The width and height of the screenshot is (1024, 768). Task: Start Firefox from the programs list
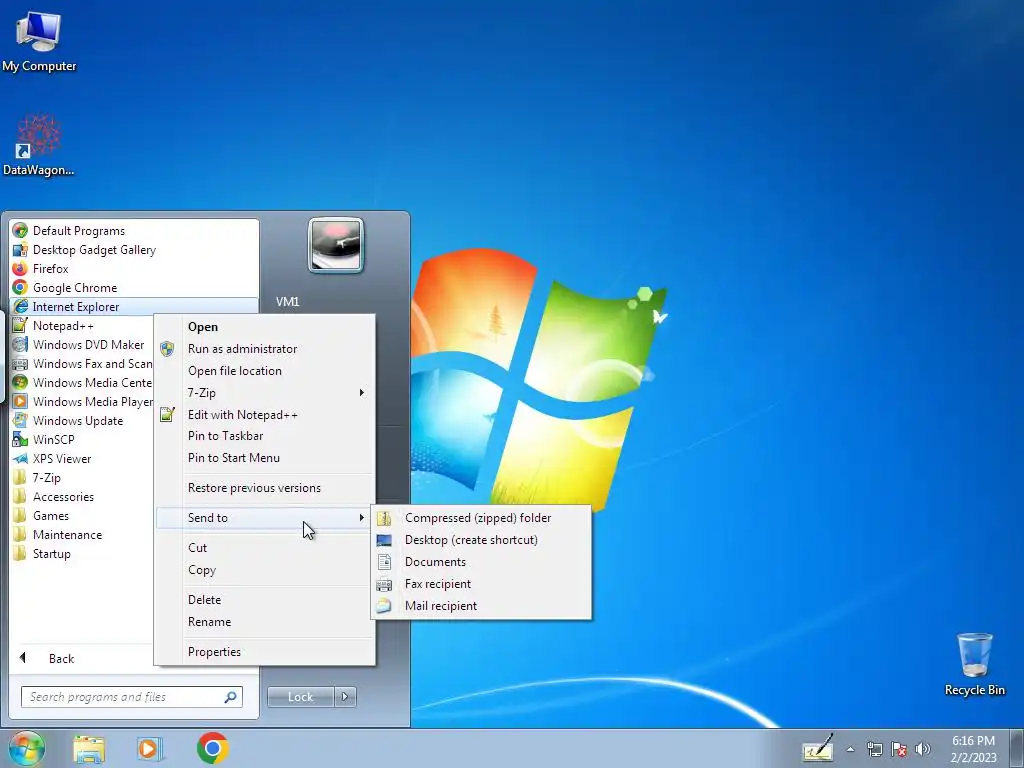[x=134, y=268]
